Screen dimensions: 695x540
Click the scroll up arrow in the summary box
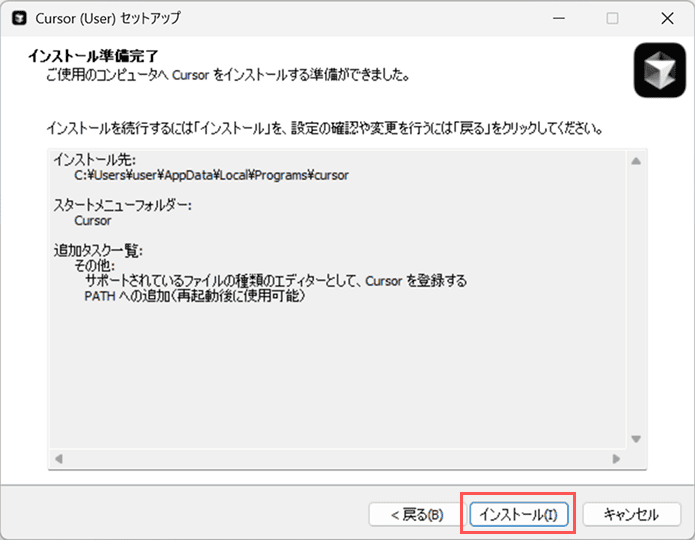coord(636,161)
